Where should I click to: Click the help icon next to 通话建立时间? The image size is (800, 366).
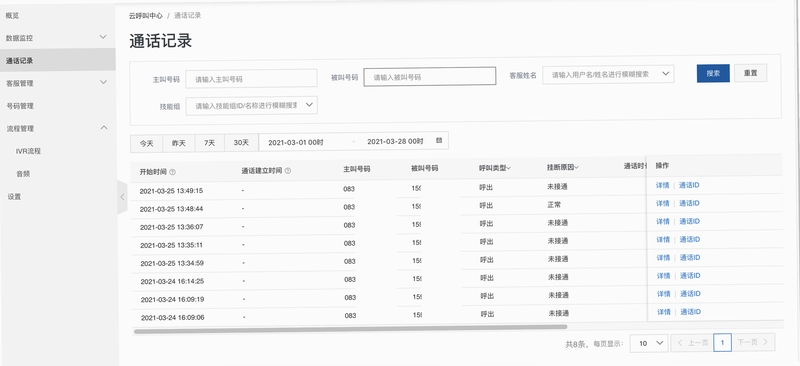288,171
